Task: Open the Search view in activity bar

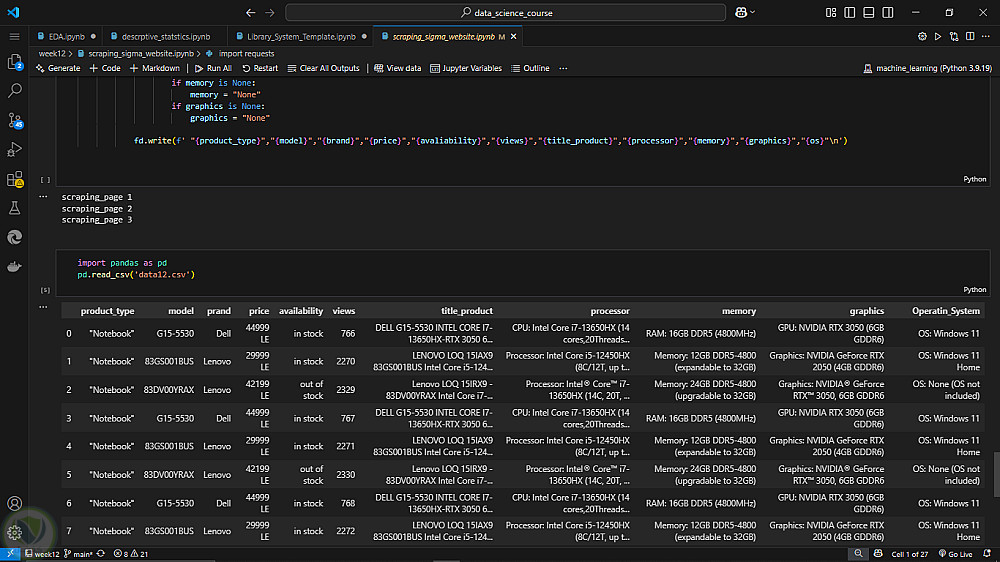Action: coord(15,90)
